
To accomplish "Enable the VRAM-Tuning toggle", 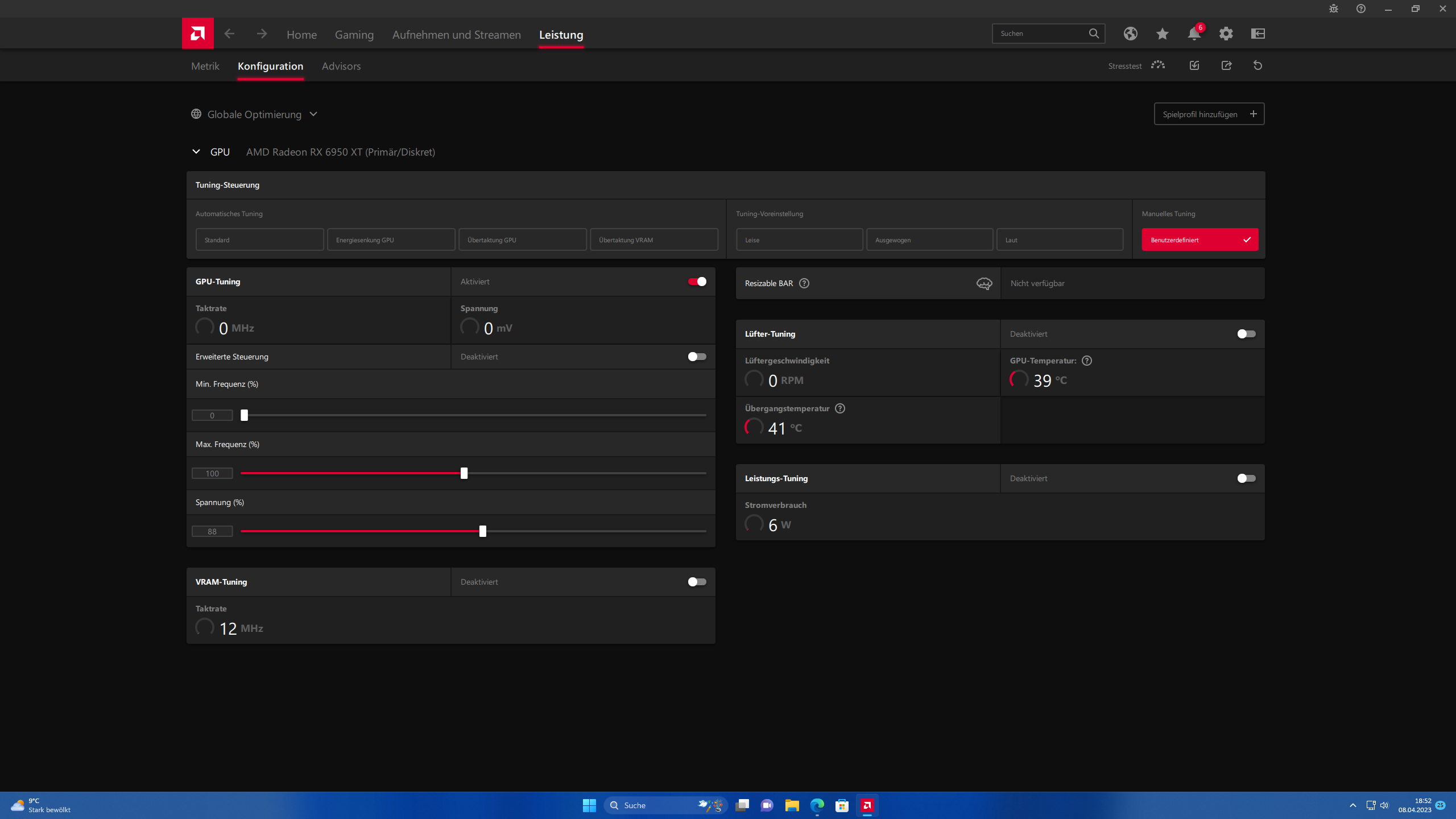I will tap(697, 582).
